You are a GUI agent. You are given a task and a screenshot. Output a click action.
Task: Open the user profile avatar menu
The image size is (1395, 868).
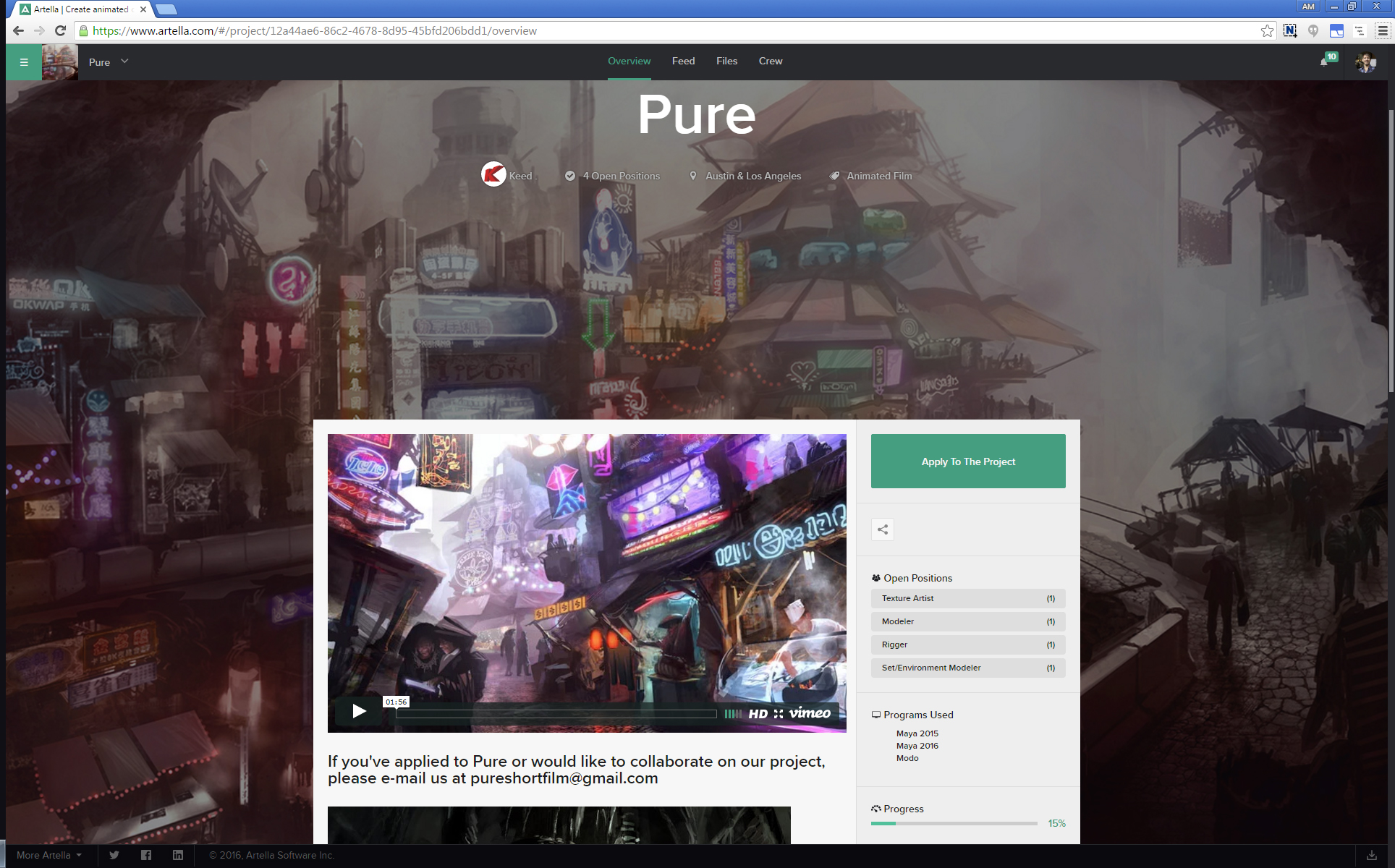1365,62
